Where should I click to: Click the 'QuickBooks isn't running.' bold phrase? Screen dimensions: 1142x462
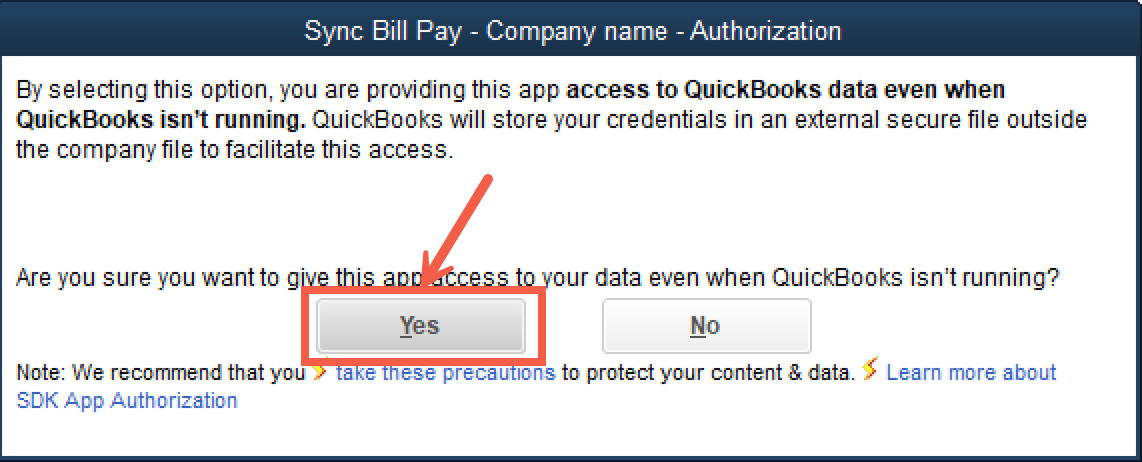161,121
